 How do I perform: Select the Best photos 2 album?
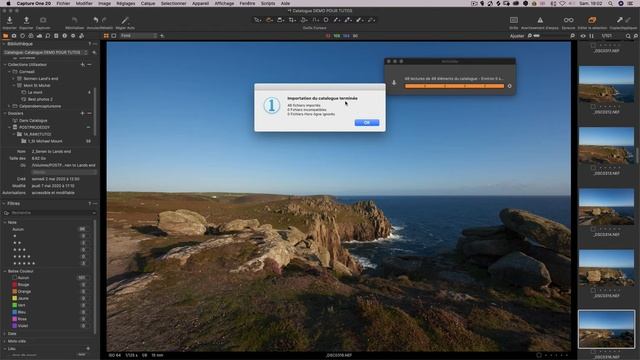(x=40, y=99)
